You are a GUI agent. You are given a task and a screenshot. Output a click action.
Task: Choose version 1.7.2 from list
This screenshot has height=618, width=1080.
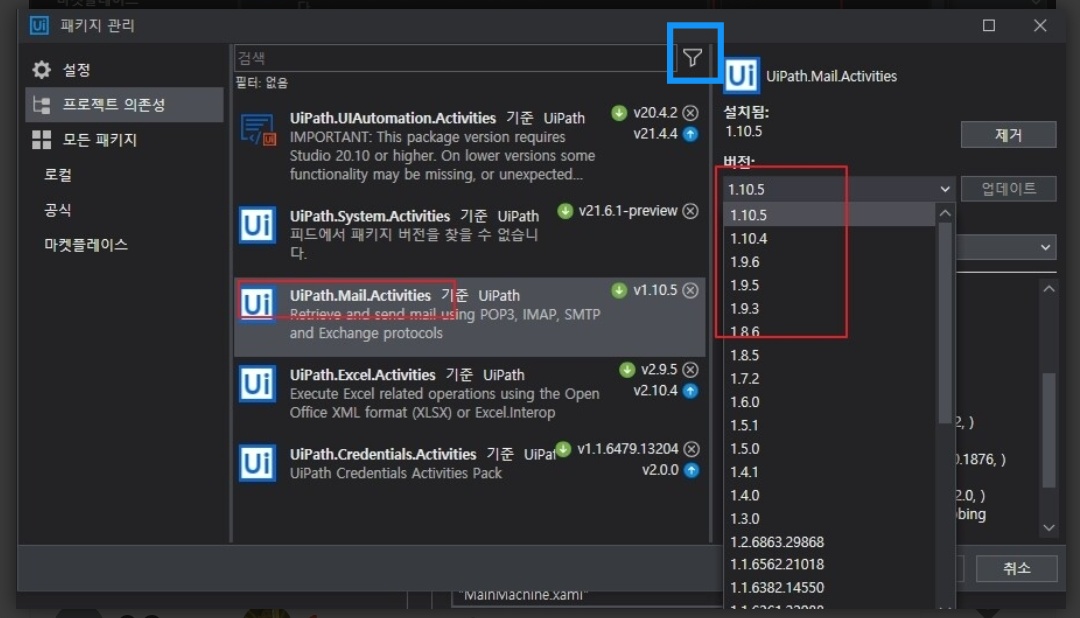(829, 379)
